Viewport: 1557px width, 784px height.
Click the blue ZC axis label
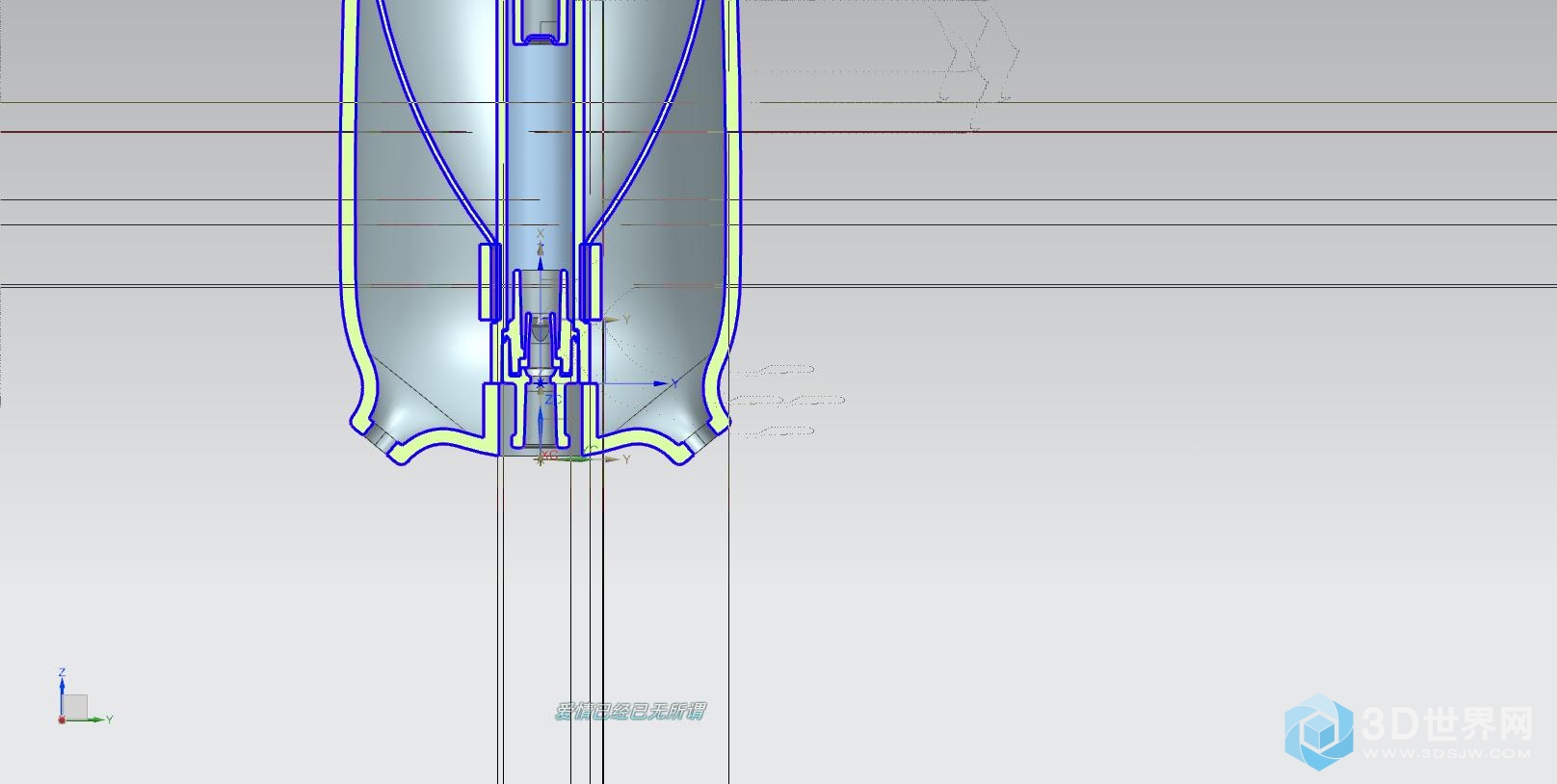[x=552, y=400]
